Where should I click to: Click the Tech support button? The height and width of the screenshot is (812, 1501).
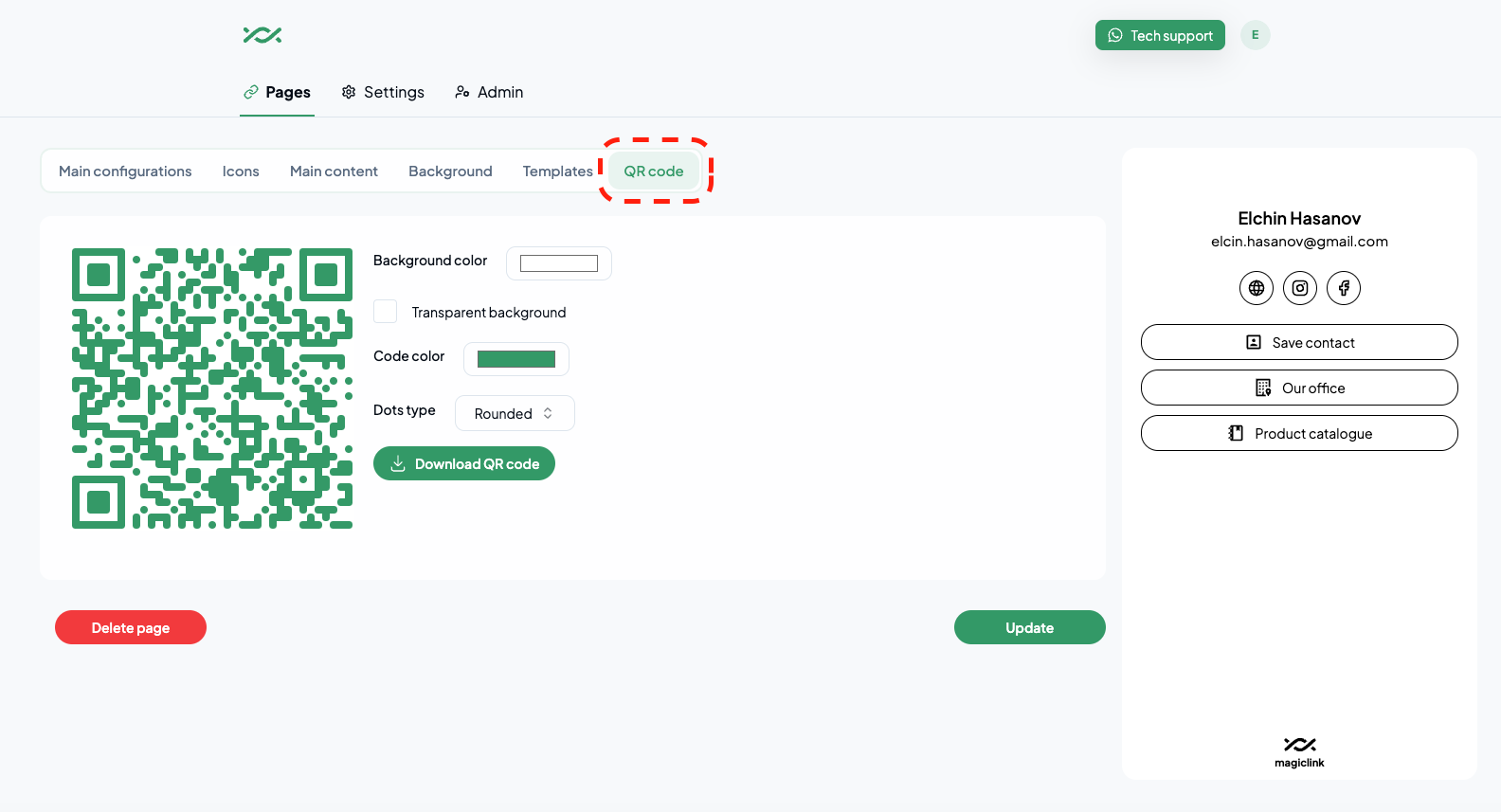pyautogui.click(x=1160, y=35)
